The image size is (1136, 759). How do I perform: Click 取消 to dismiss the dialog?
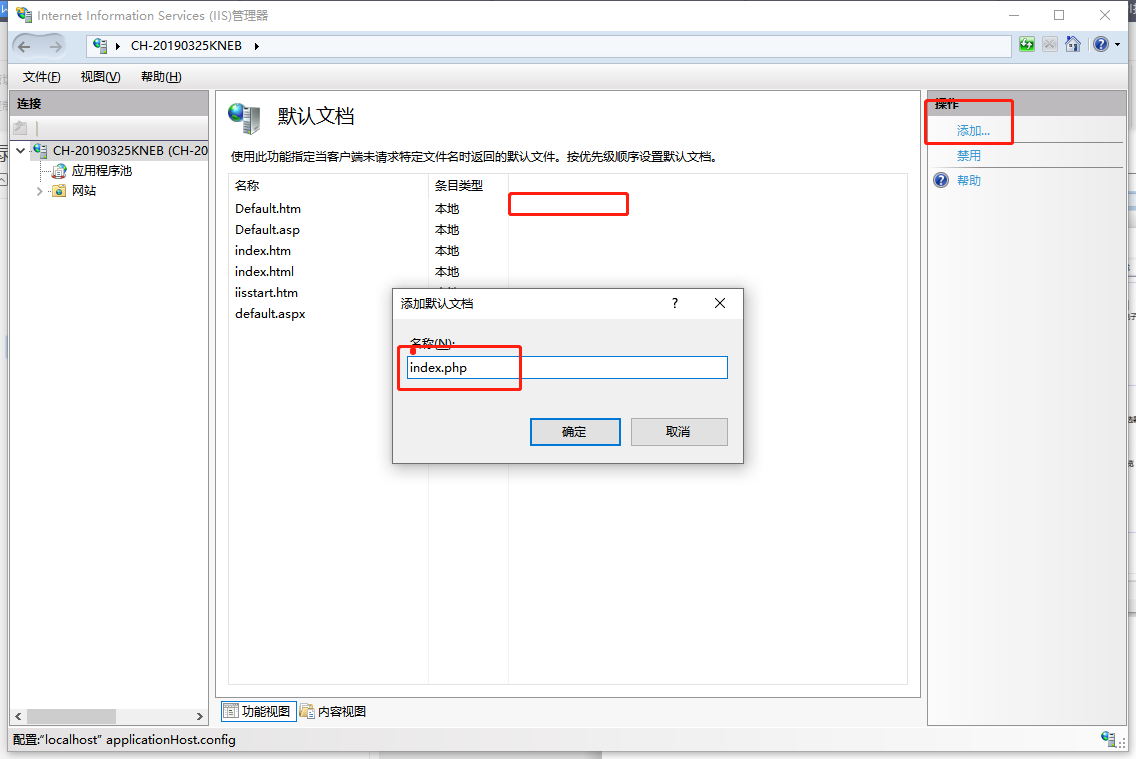tap(679, 431)
